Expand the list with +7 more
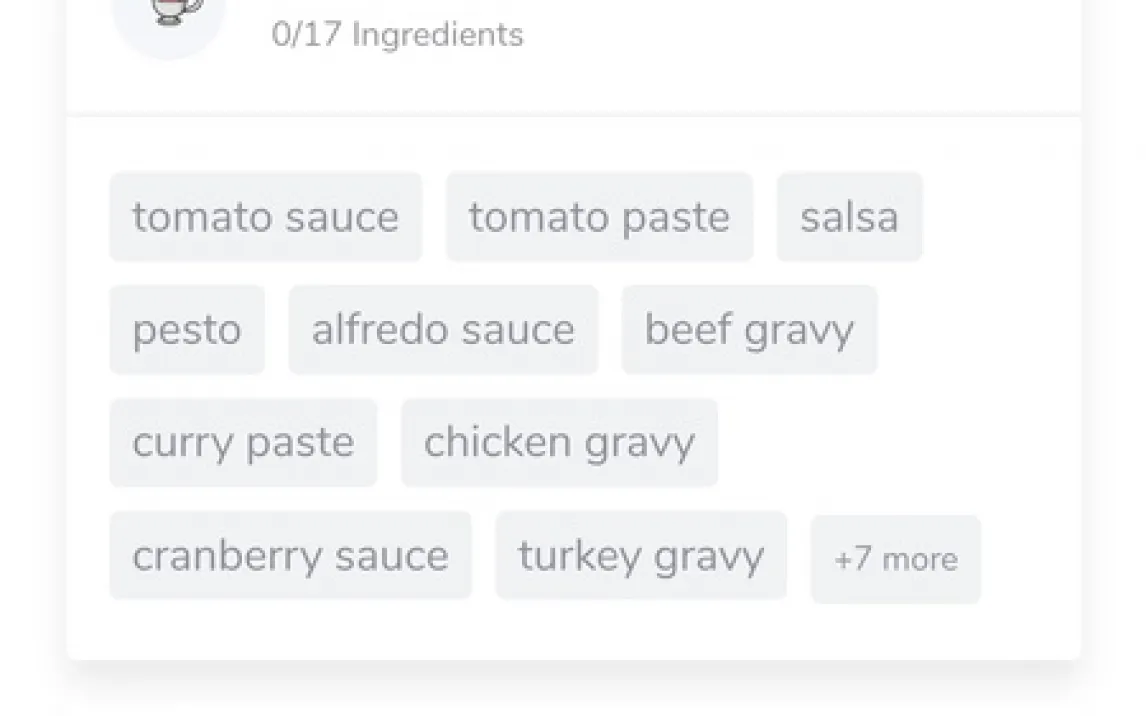The image size is (1146, 716). pyautogui.click(x=895, y=559)
